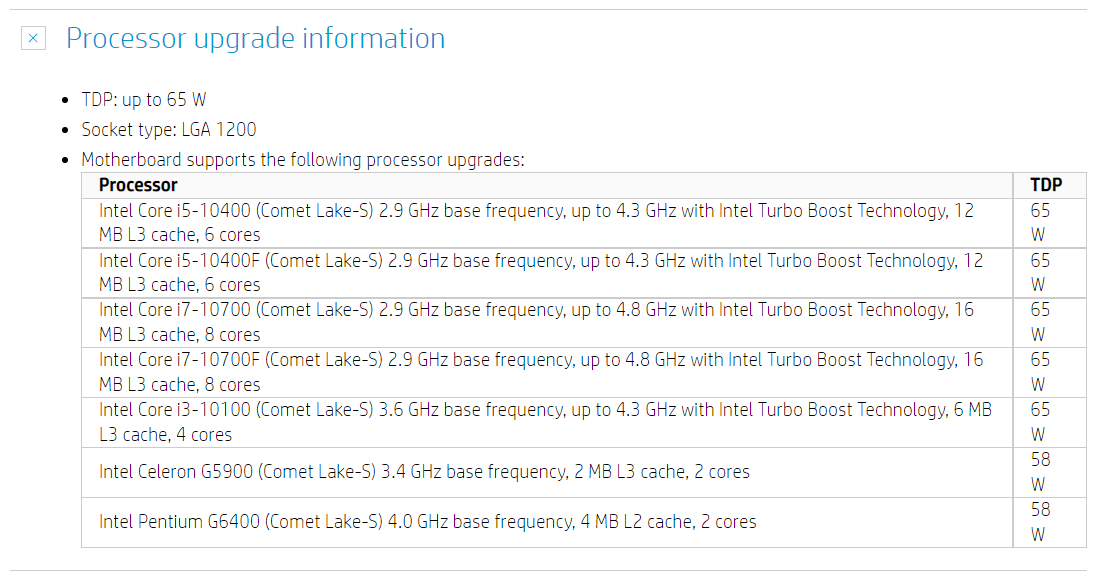Click the TDP up to 65 W bullet
The height and width of the screenshot is (579, 1098).
pos(144,99)
